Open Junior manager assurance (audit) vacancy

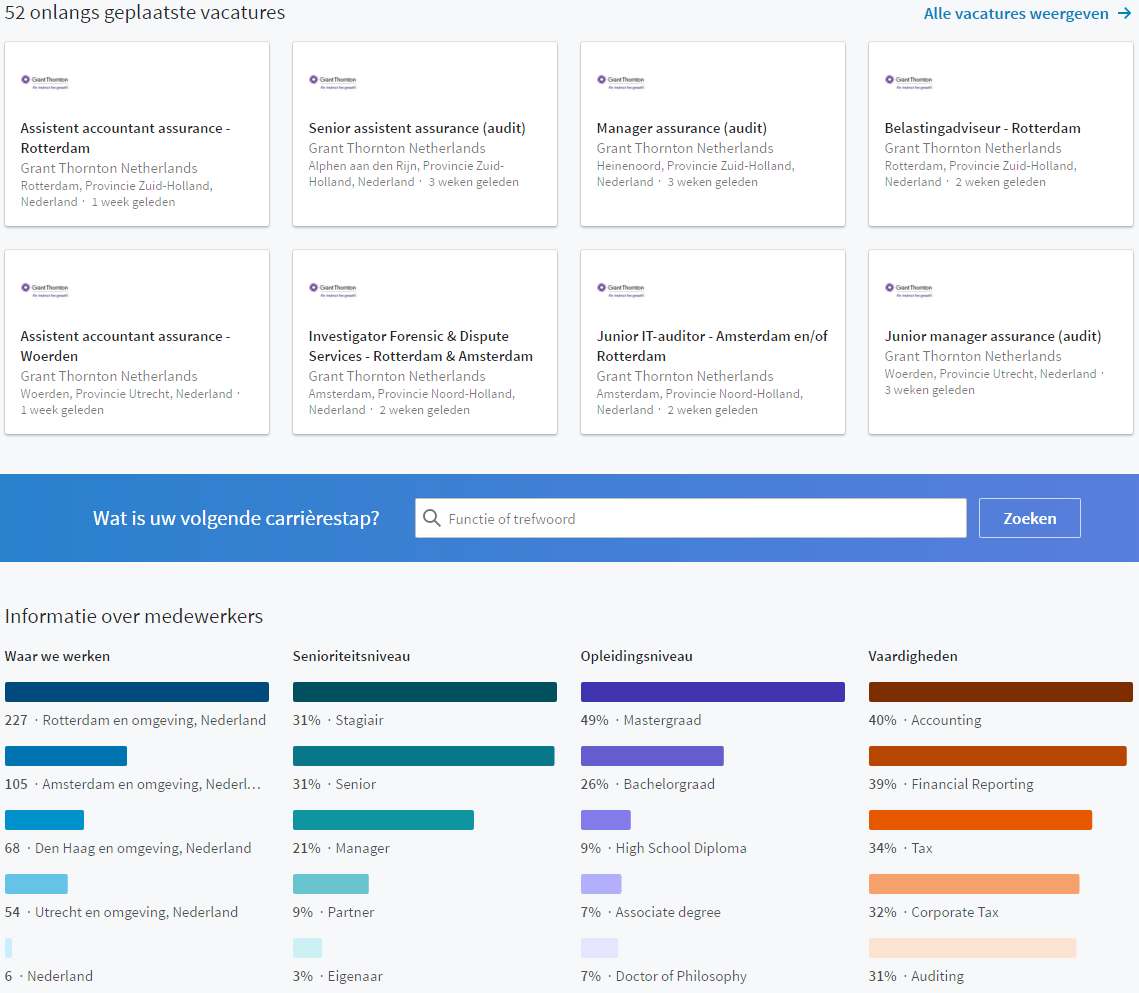point(992,336)
